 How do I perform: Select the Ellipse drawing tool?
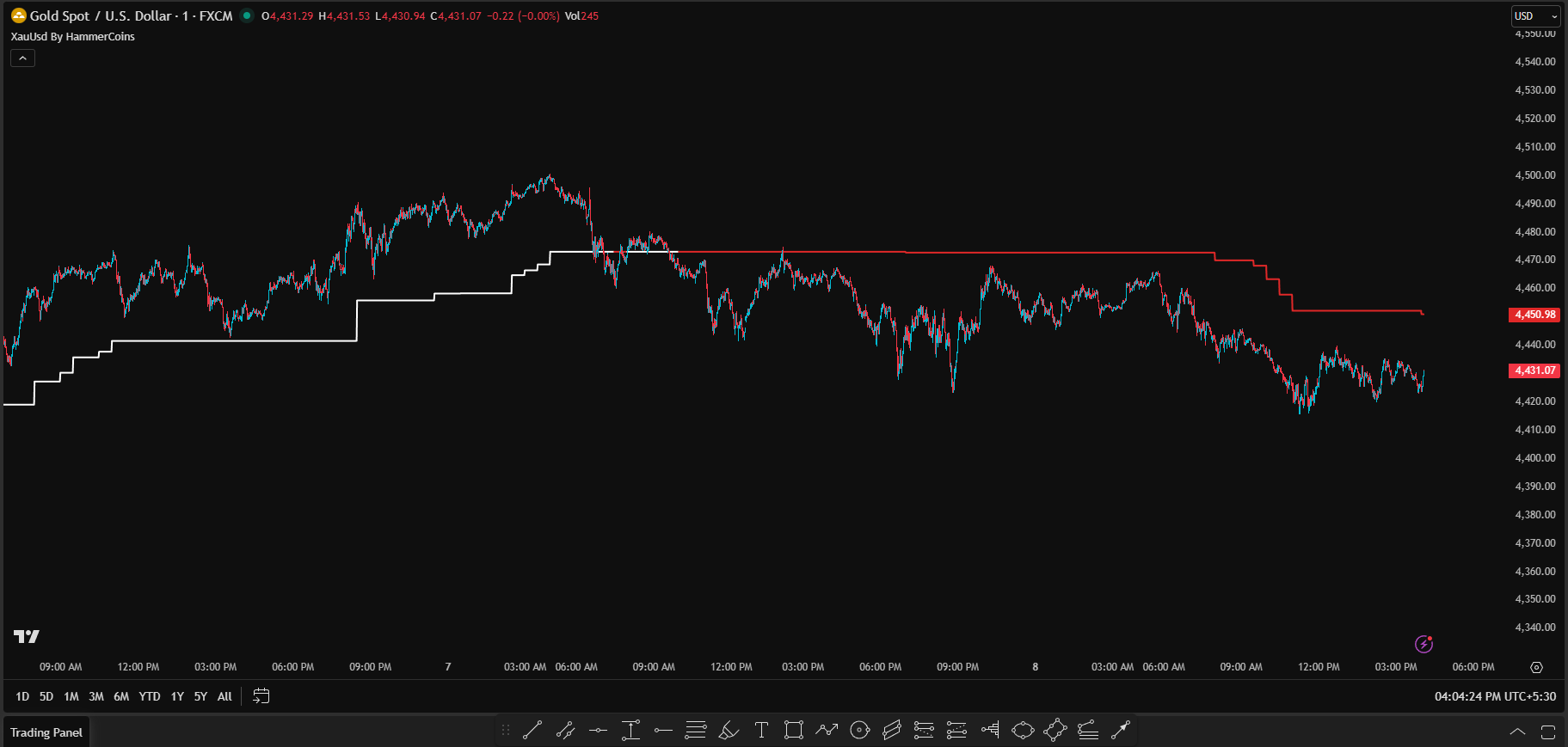pos(1023,731)
